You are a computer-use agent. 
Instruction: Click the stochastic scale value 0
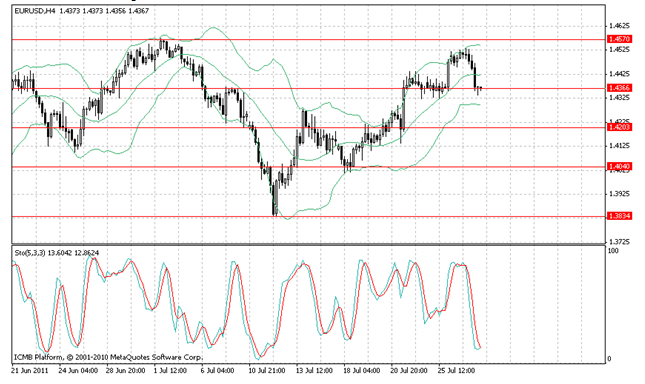pos(610,359)
